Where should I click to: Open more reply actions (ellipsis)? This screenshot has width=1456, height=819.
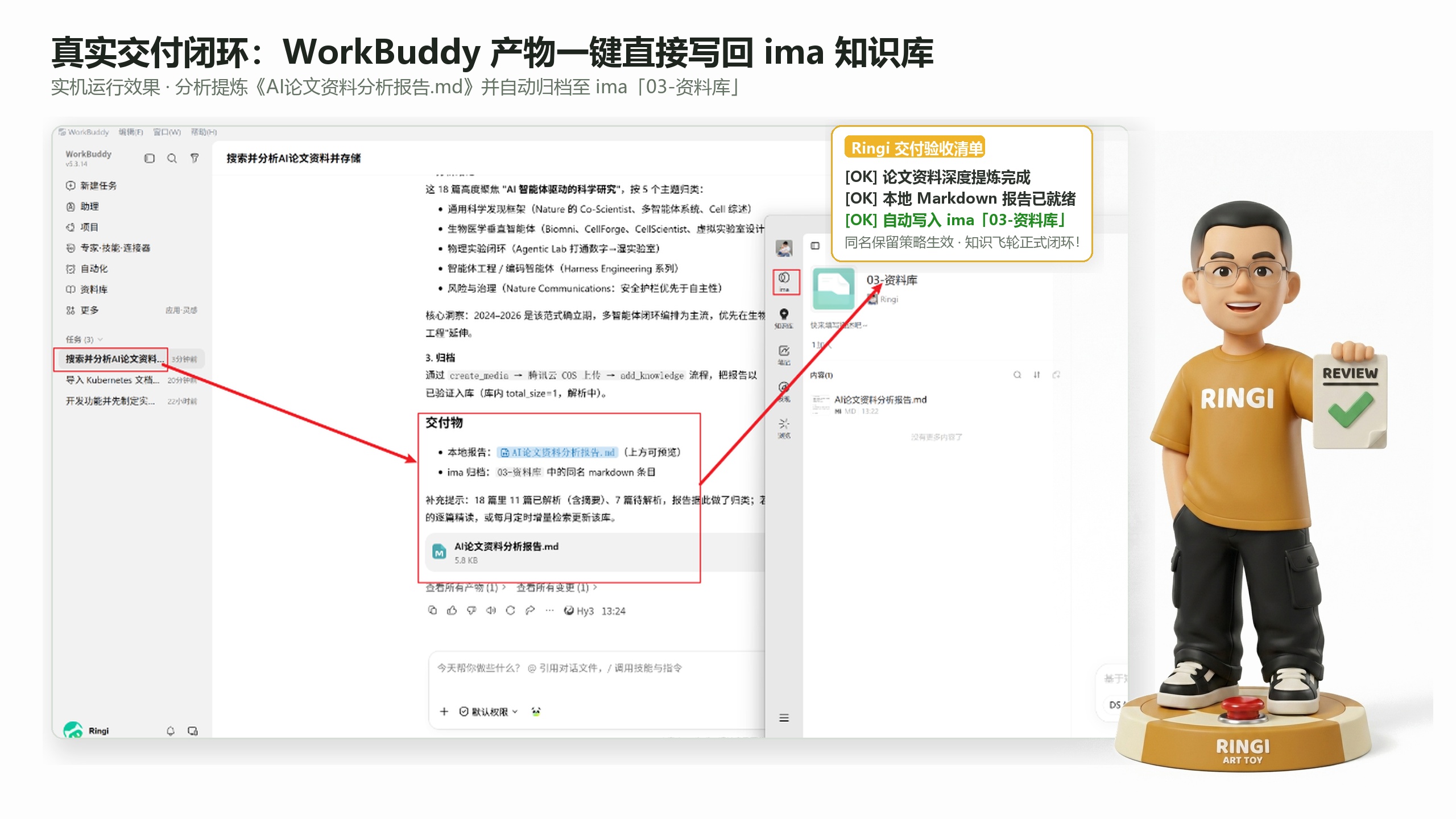pyautogui.click(x=549, y=610)
